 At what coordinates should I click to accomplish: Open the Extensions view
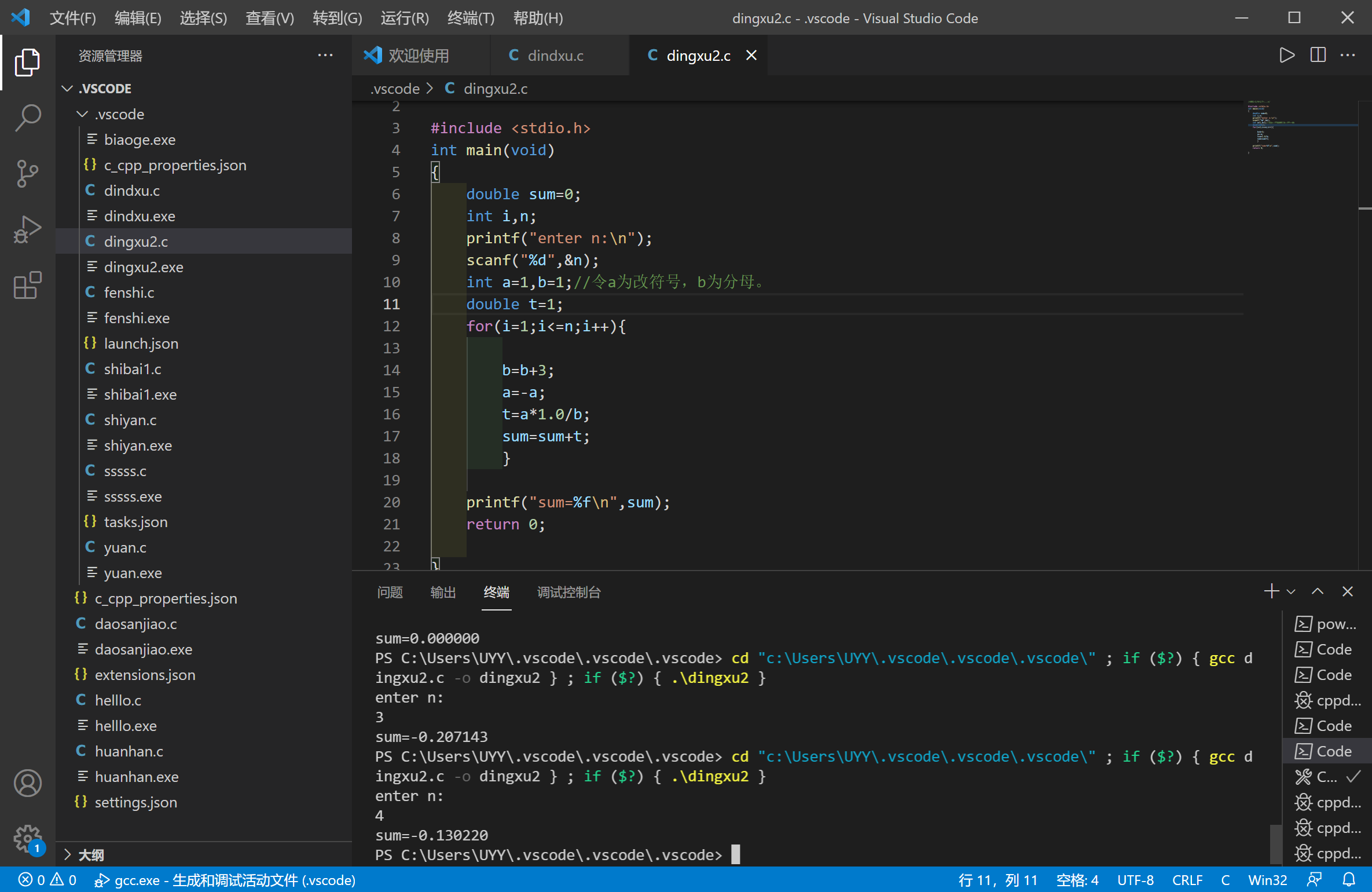[27, 284]
